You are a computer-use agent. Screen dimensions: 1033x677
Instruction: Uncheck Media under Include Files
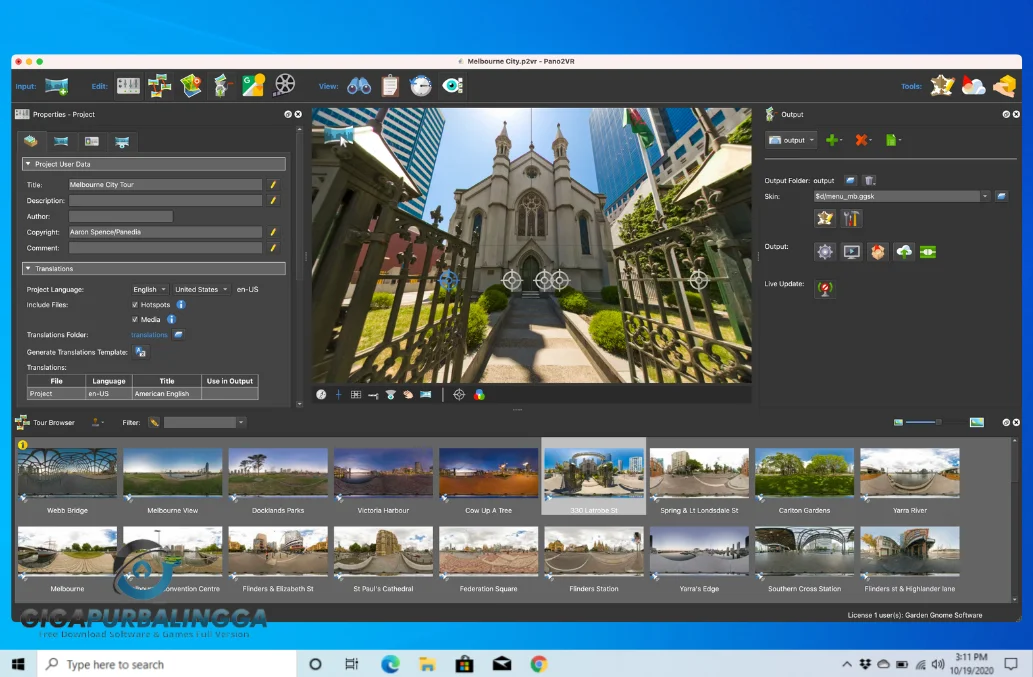point(136,319)
